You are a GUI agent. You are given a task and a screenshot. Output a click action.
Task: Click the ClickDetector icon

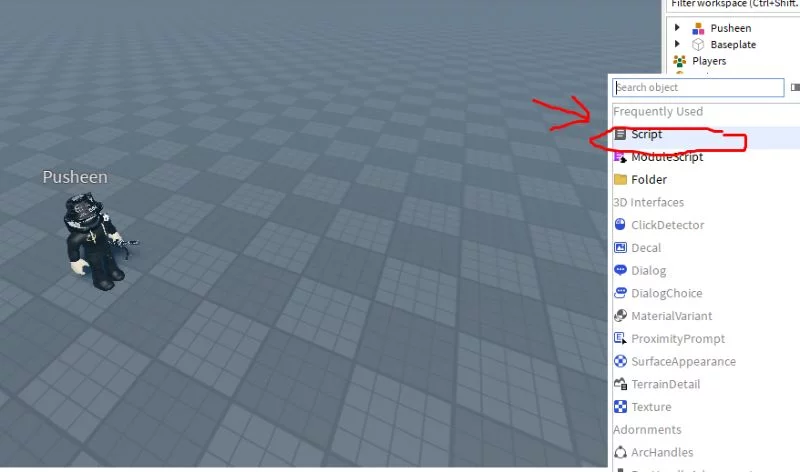tap(621, 225)
